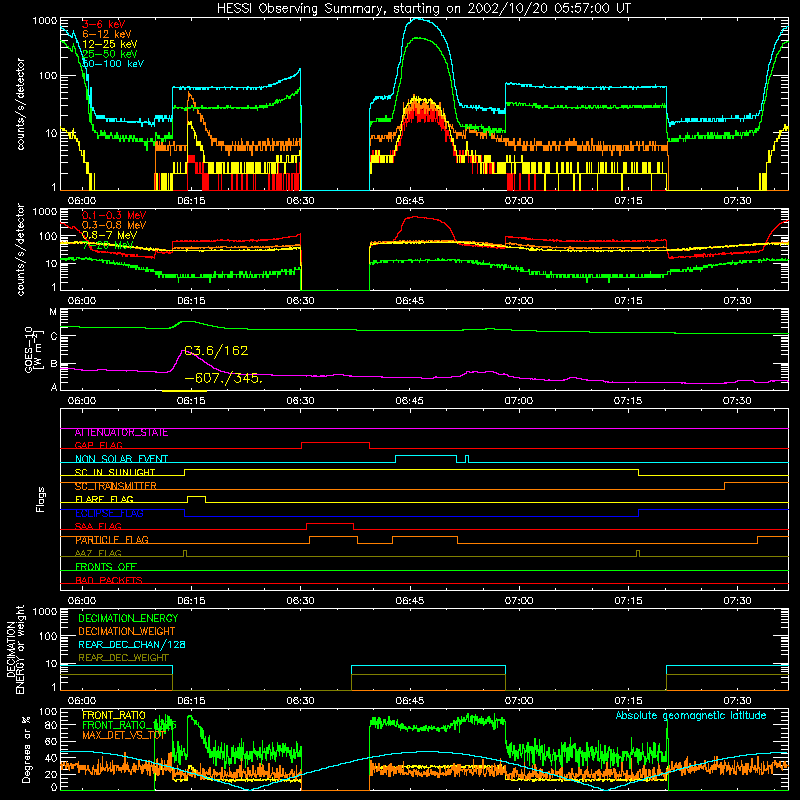
Task: Click the orange MAX_DET_VS_TOT legend label
Action: (123, 735)
